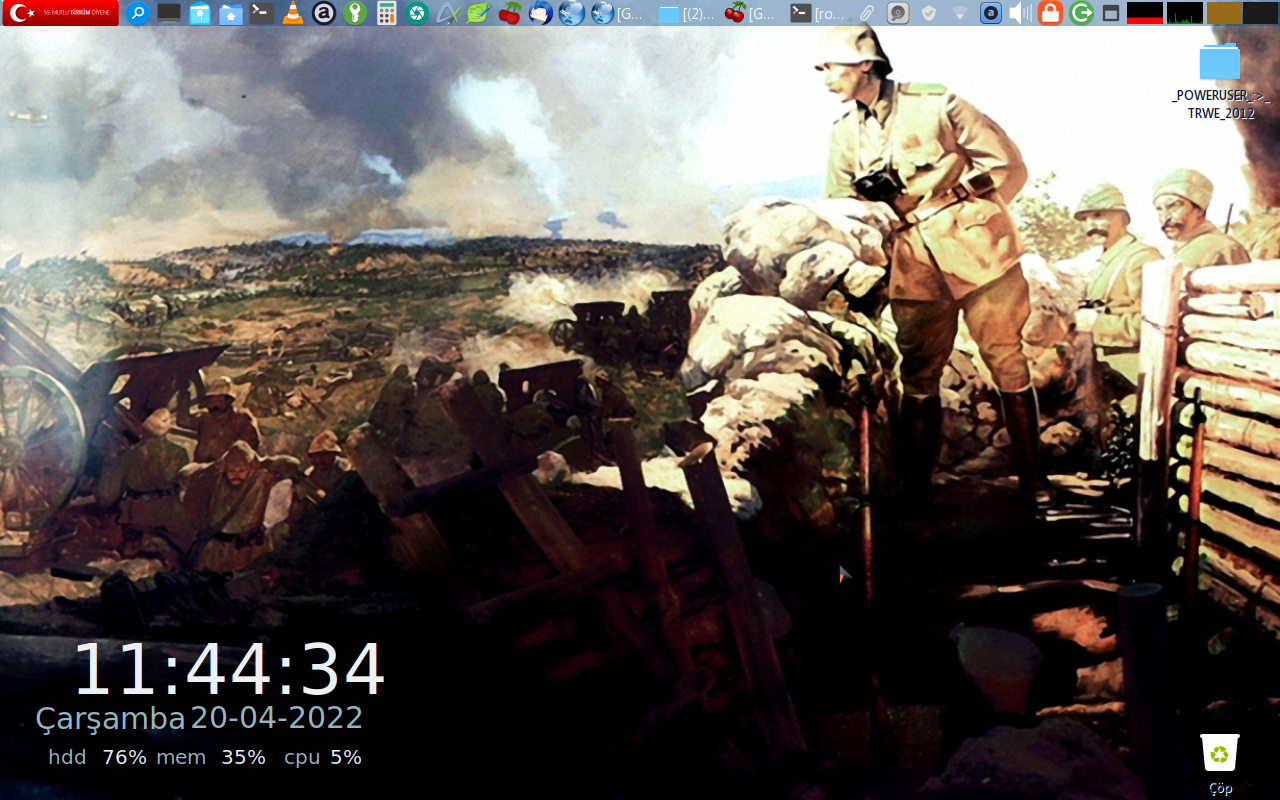Switch to the dark workspace in pager
1280x800 pixels.
click(x=1261, y=13)
